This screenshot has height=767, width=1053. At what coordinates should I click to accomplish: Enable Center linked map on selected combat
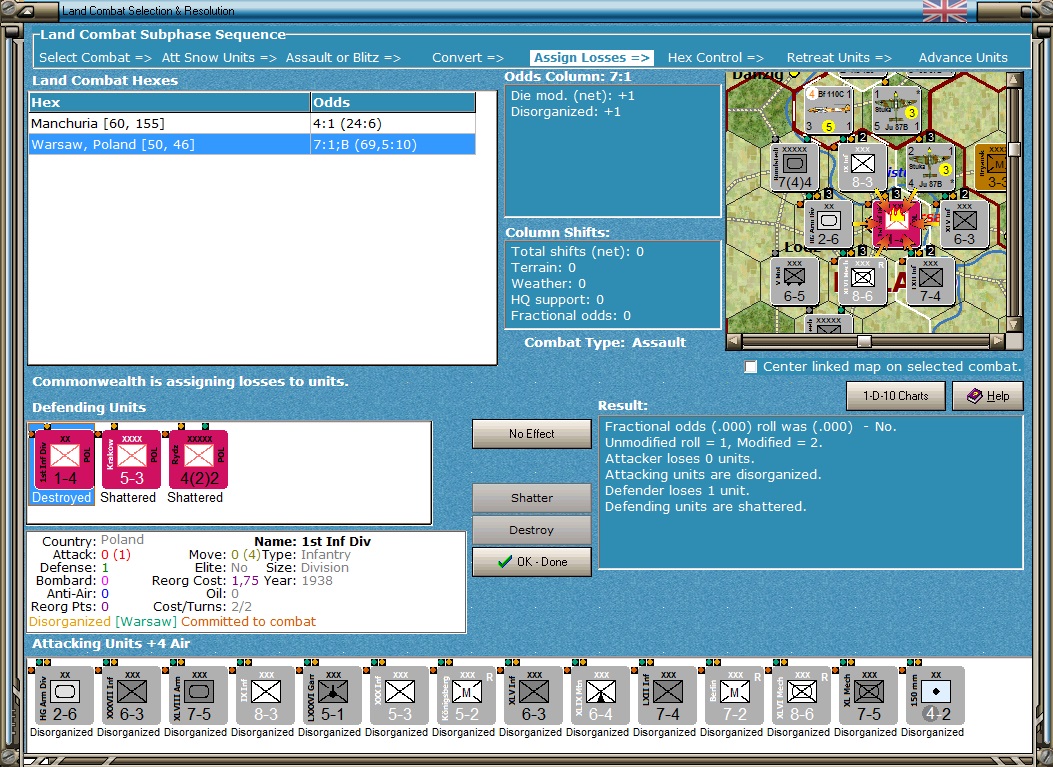tap(751, 367)
